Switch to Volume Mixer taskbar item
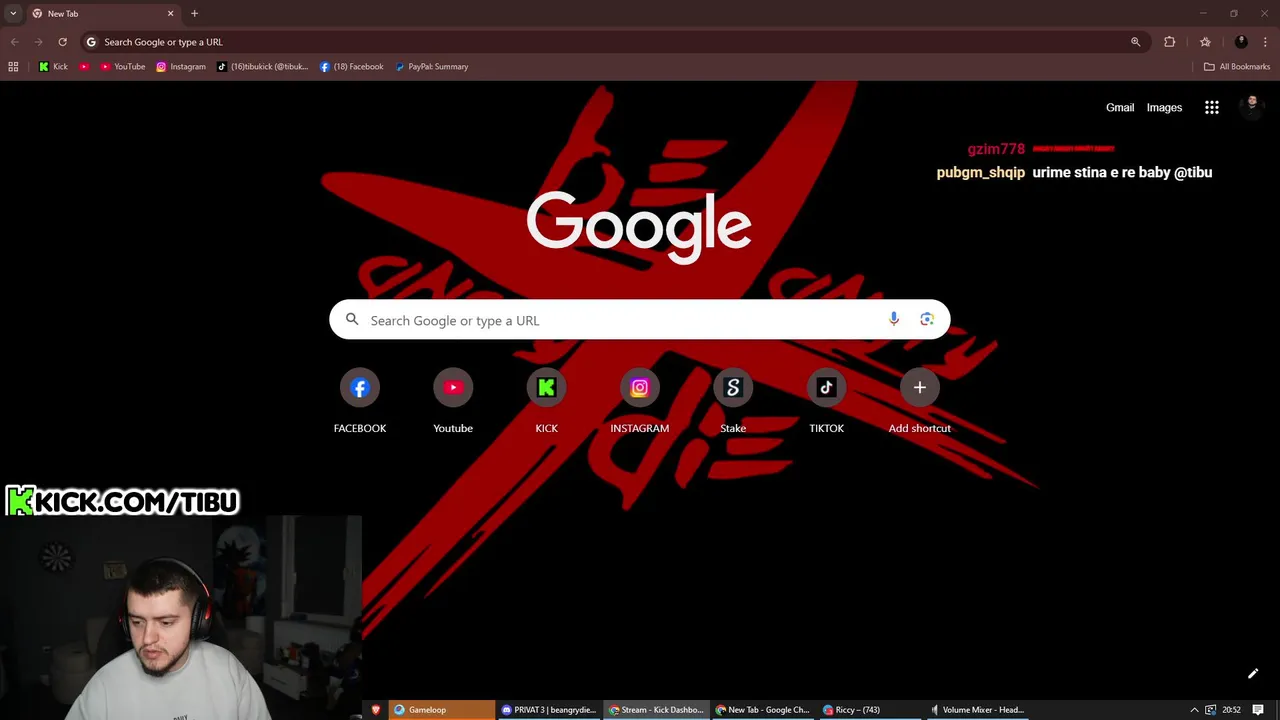 point(978,710)
